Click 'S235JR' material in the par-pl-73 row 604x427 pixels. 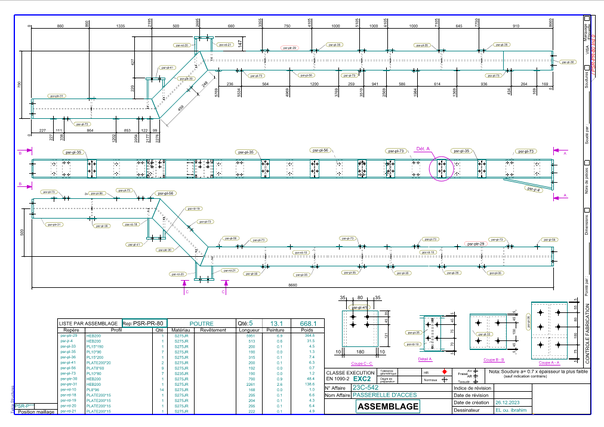[x=181, y=373]
